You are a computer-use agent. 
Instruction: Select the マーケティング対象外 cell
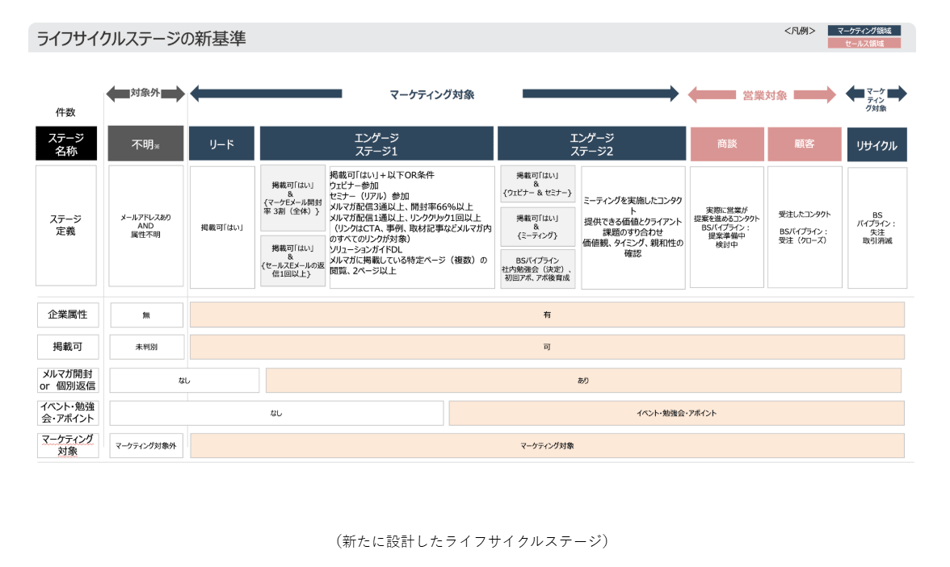point(146,446)
